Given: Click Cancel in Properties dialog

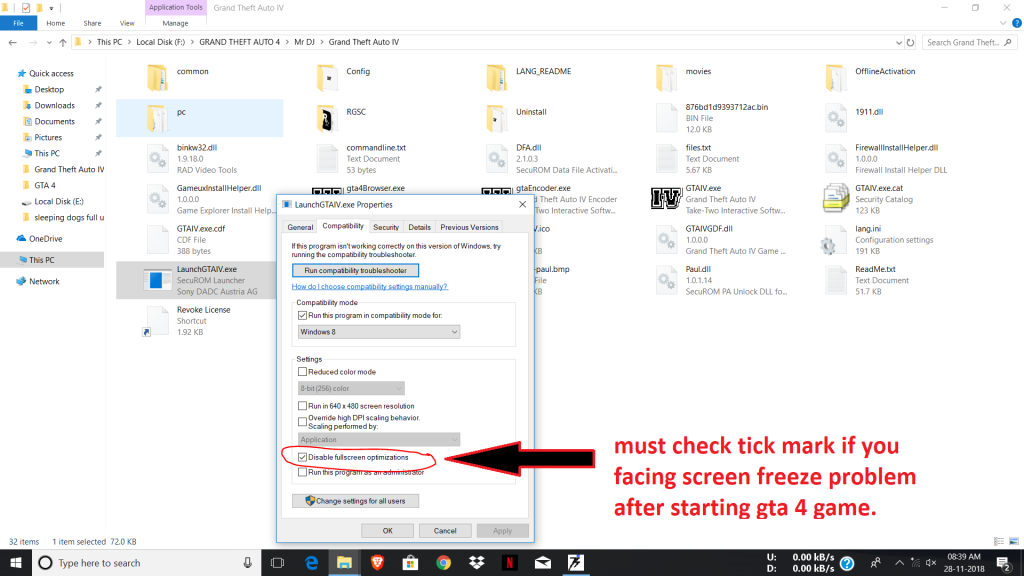Looking at the screenshot, I should pos(445,530).
